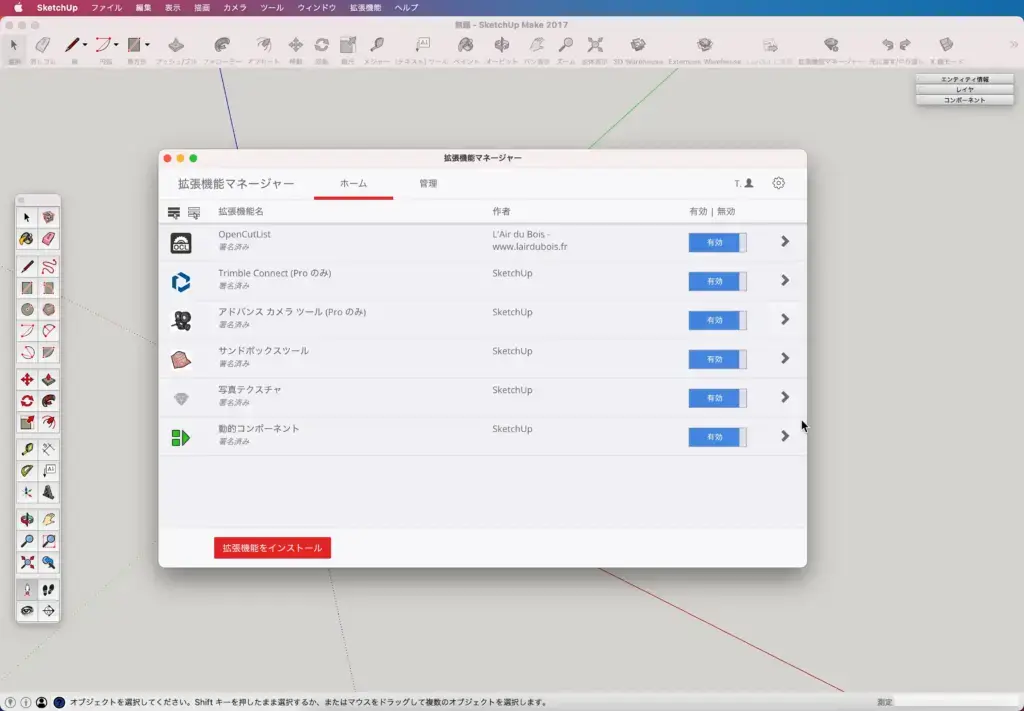The width and height of the screenshot is (1024, 711).
Task: Activate the Push/Pull tool in the left palette
Action: pyautogui.click(x=48, y=379)
